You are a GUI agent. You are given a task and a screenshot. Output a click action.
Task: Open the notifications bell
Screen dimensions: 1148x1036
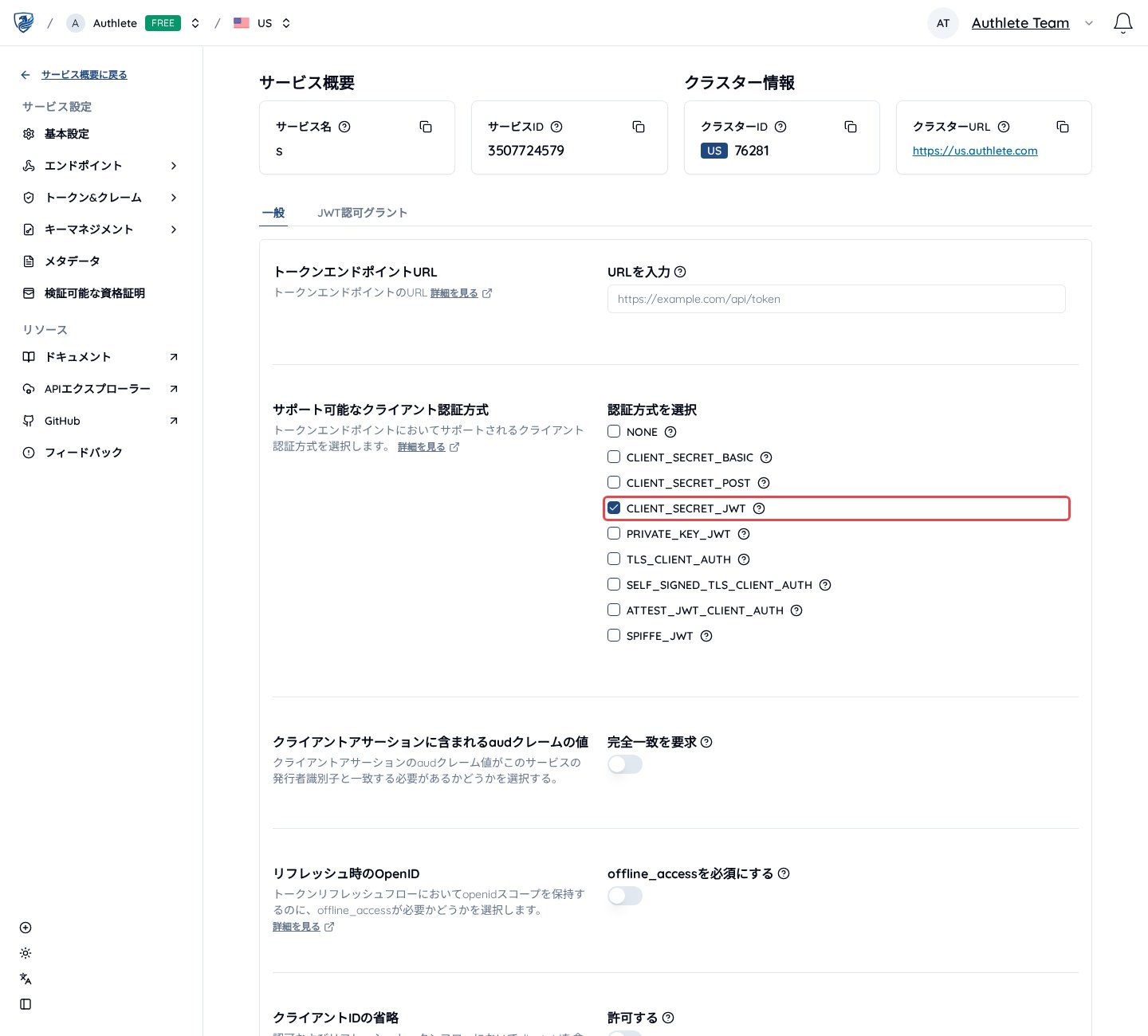click(1122, 23)
